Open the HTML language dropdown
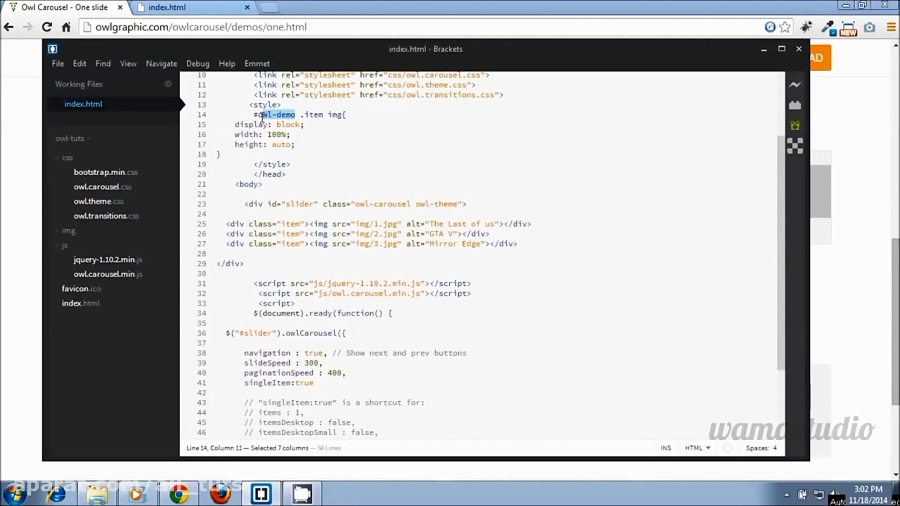The image size is (900, 506). [x=697, y=448]
